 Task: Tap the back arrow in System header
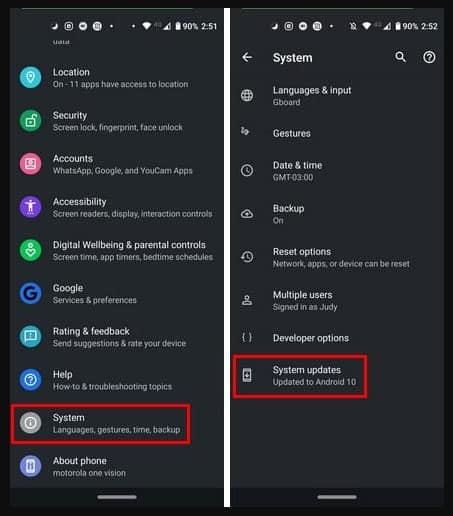coord(247,57)
